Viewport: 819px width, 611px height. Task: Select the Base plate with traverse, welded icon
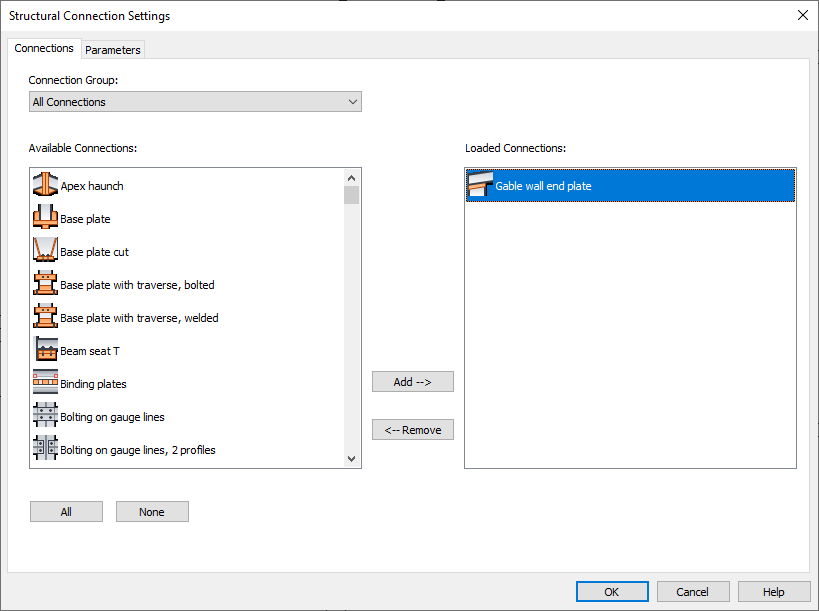pos(44,317)
